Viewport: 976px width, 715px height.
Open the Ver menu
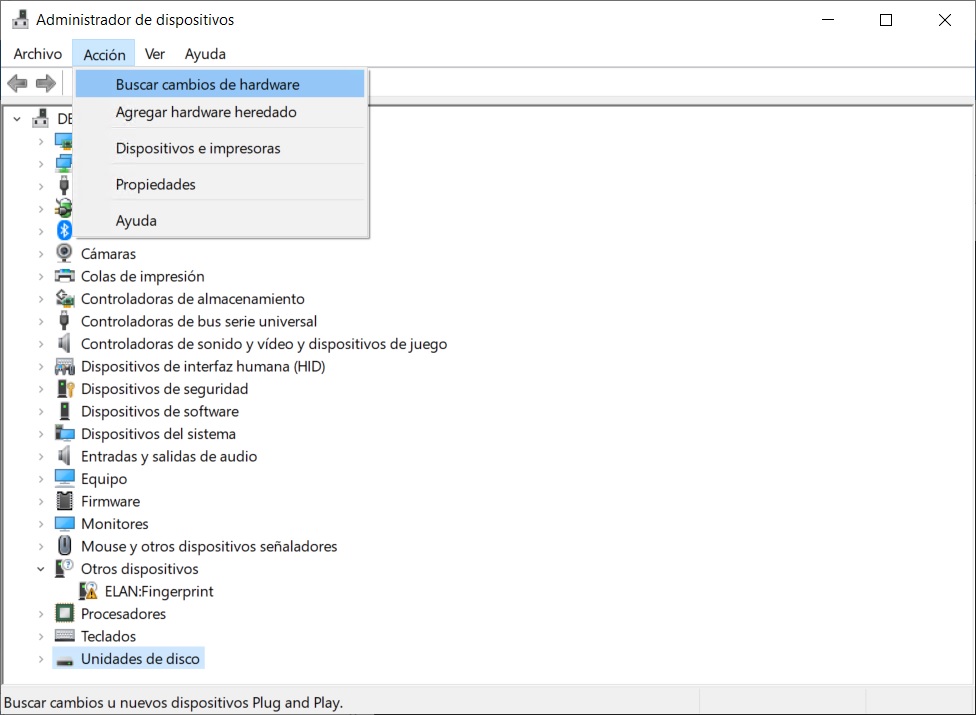pyautogui.click(x=154, y=54)
